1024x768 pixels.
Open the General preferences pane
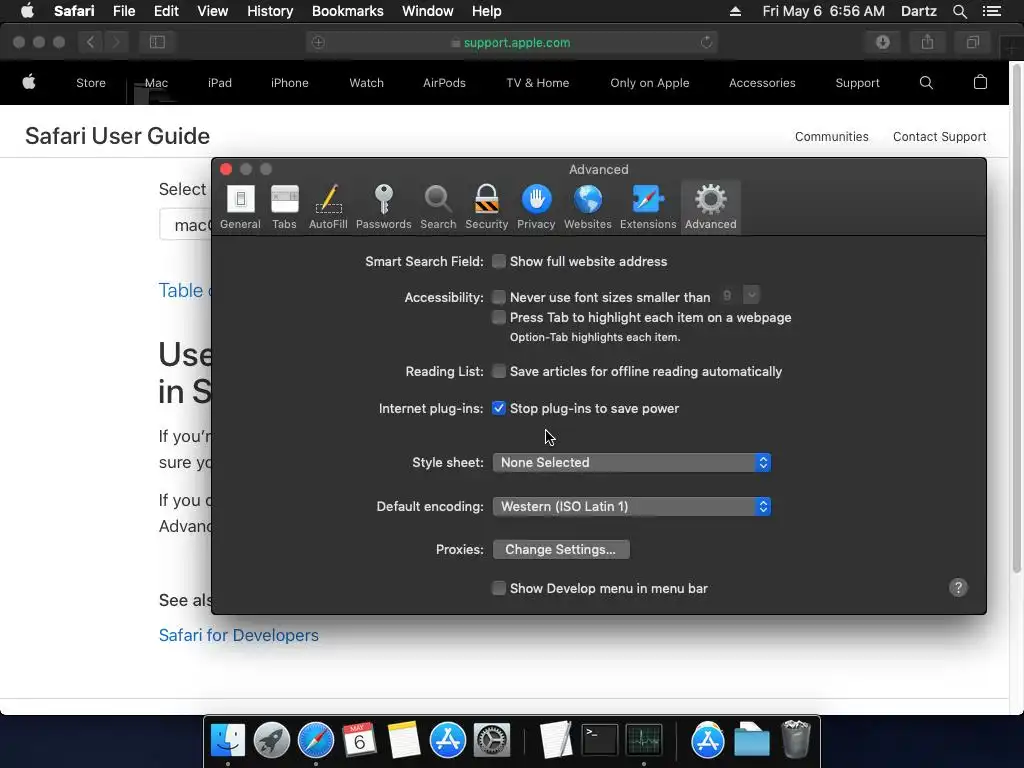point(240,207)
